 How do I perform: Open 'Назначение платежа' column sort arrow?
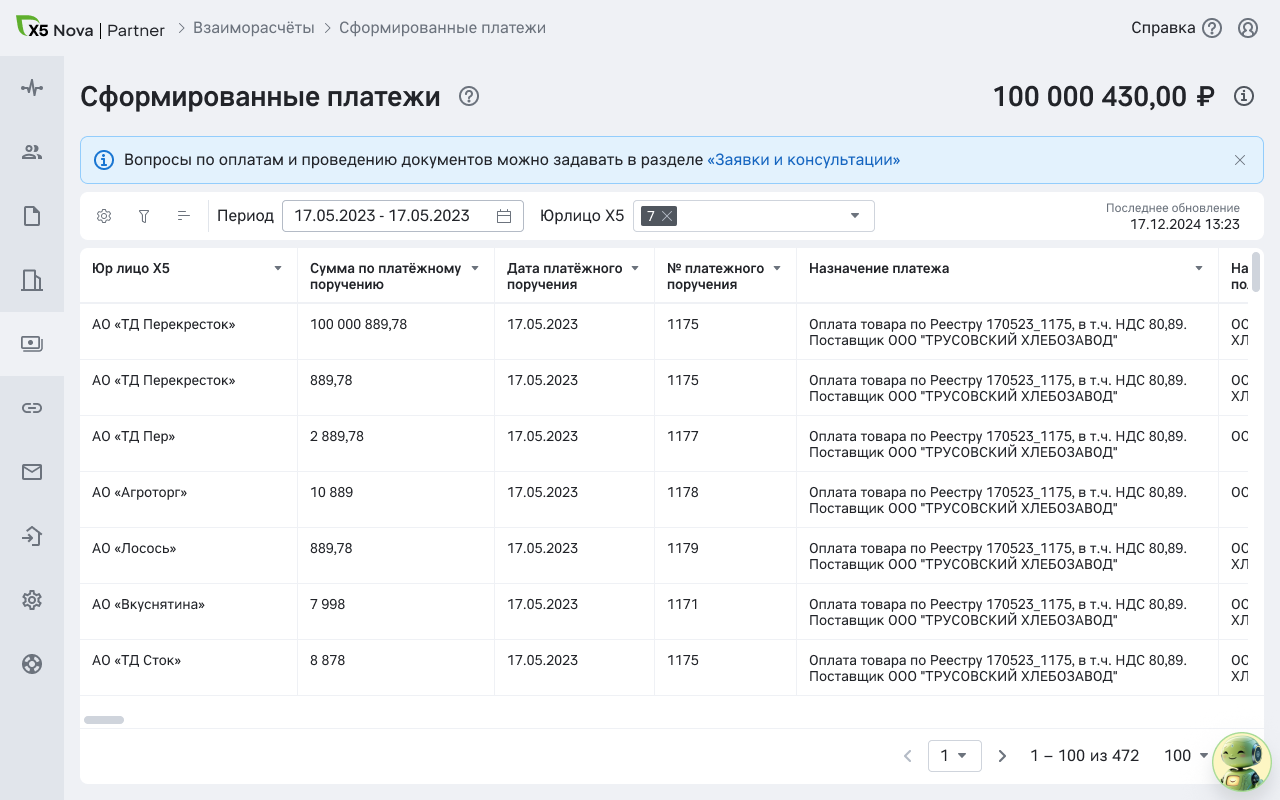pos(1199,268)
